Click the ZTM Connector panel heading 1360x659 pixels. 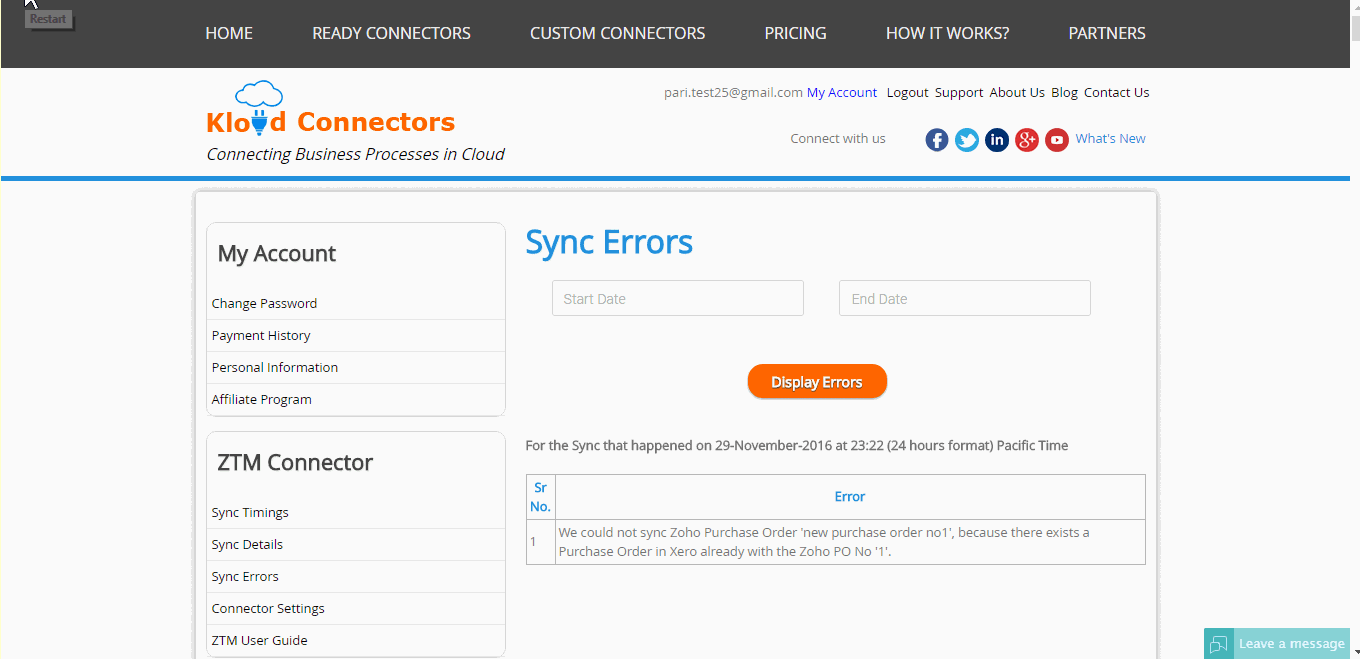pos(295,463)
